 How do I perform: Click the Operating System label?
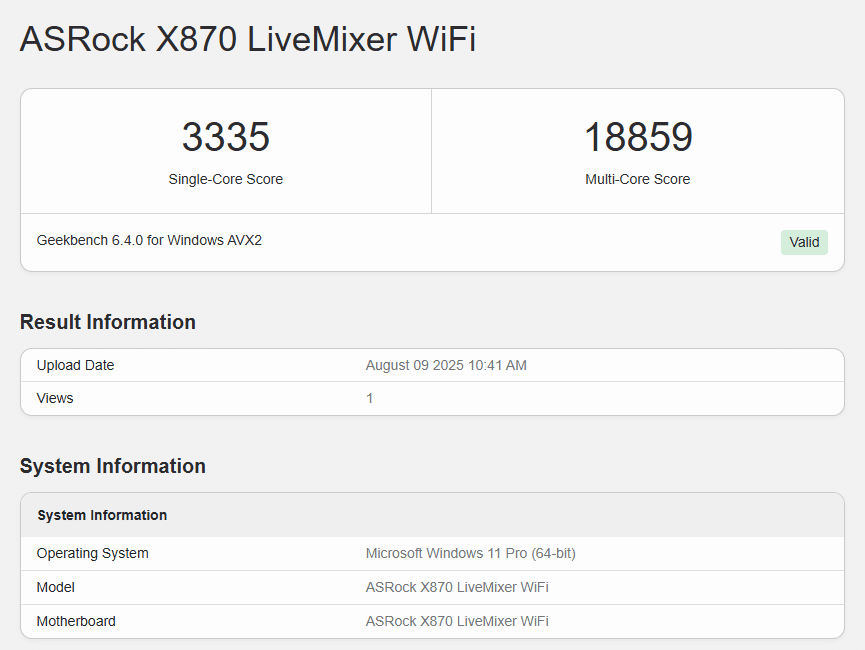pyautogui.click(x=92, y=553)
